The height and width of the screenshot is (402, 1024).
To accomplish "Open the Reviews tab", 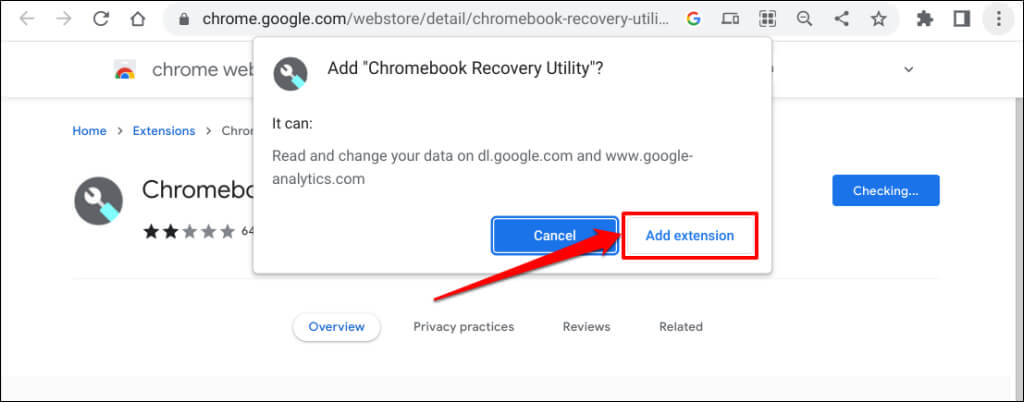I will (x=586, y=327).
